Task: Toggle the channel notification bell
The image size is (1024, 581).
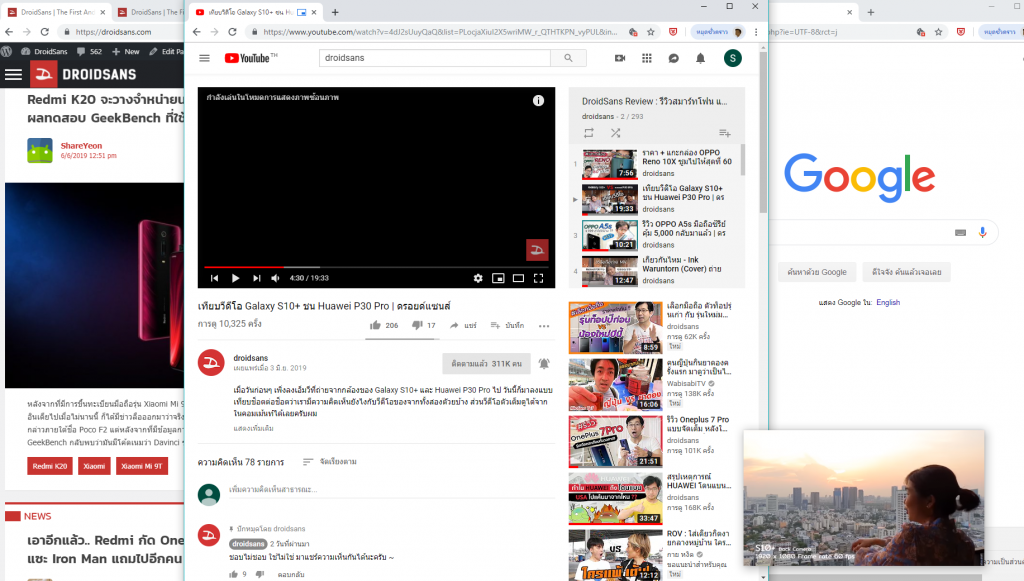Action: (544, 364)
